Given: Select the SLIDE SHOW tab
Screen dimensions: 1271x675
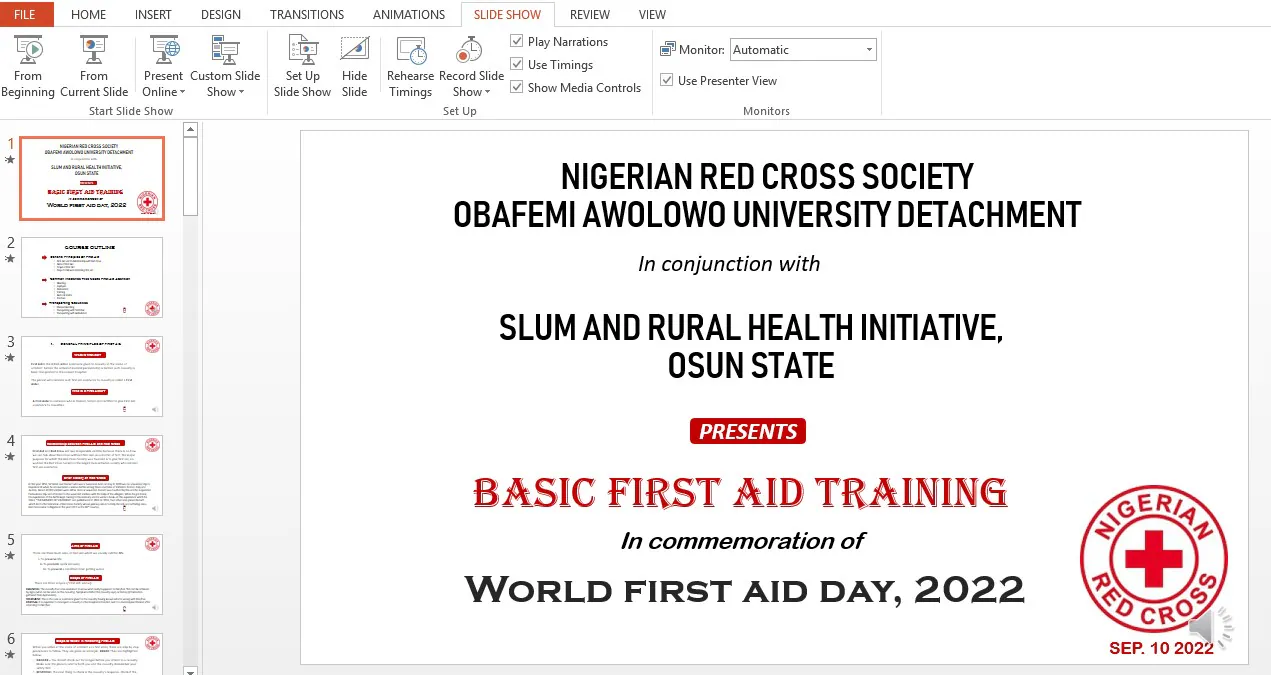Looking at the screenshot, I should pyautogui.click(x=507, y=14).
